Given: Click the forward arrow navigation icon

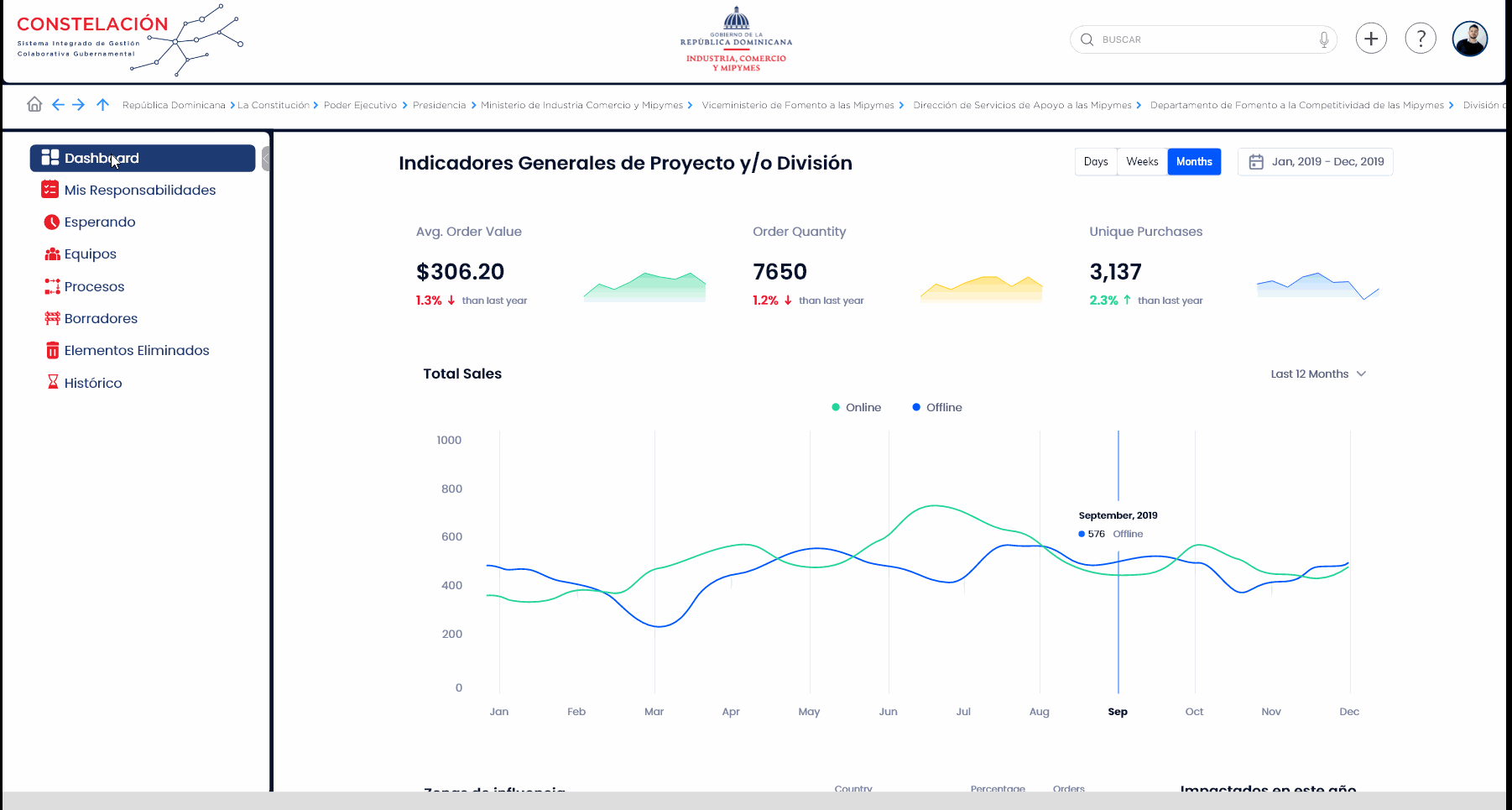Looking at the screenshot, I should point(79,105).
